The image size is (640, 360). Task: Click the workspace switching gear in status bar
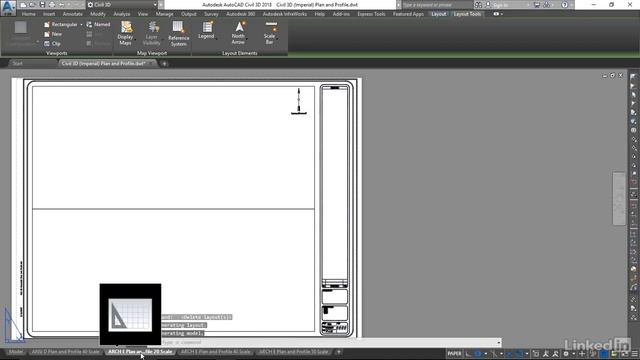(566, 354)
